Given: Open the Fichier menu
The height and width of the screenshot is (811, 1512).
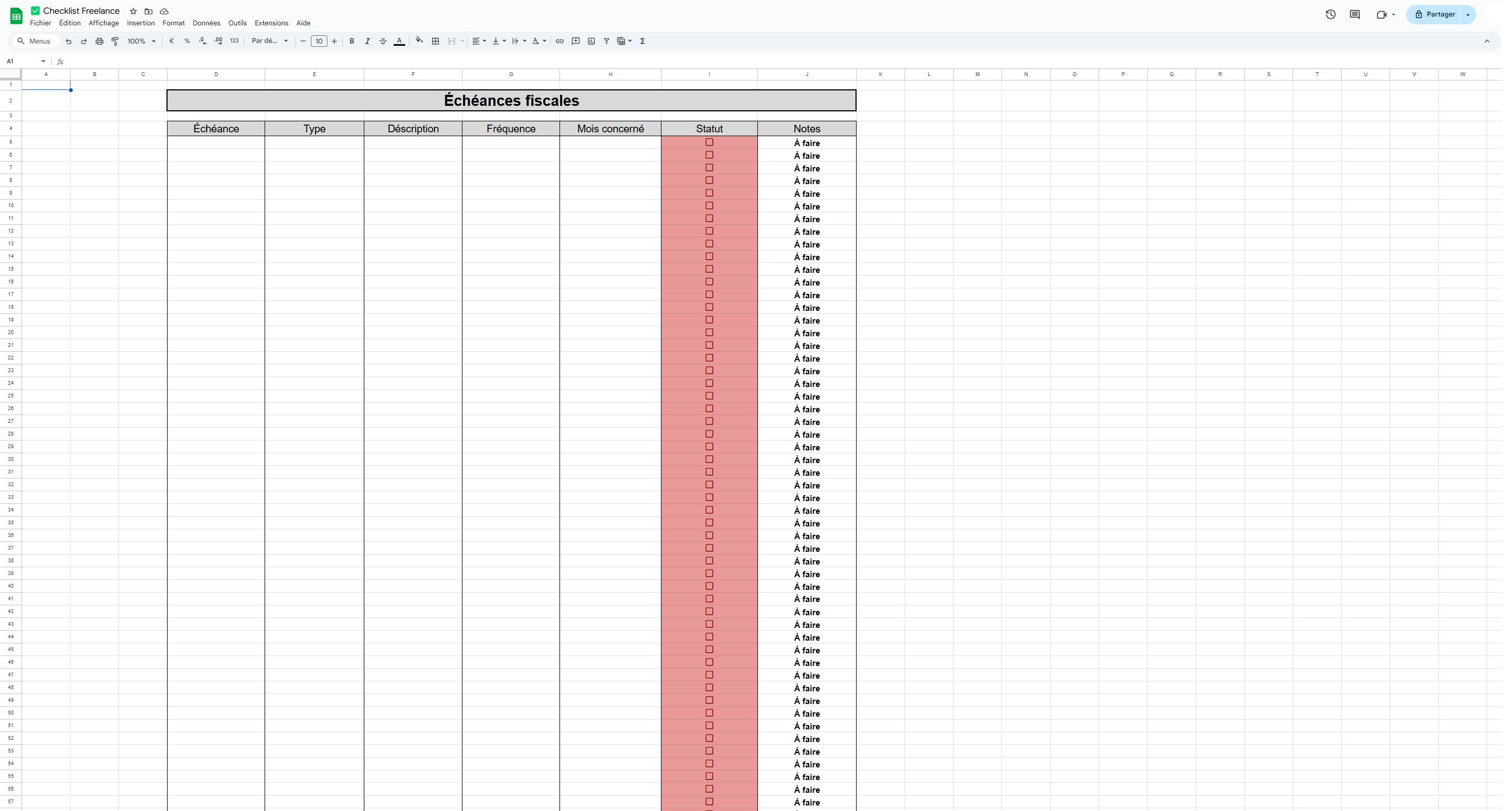Looking at the screenshot, I should click(x=40, y=23).
